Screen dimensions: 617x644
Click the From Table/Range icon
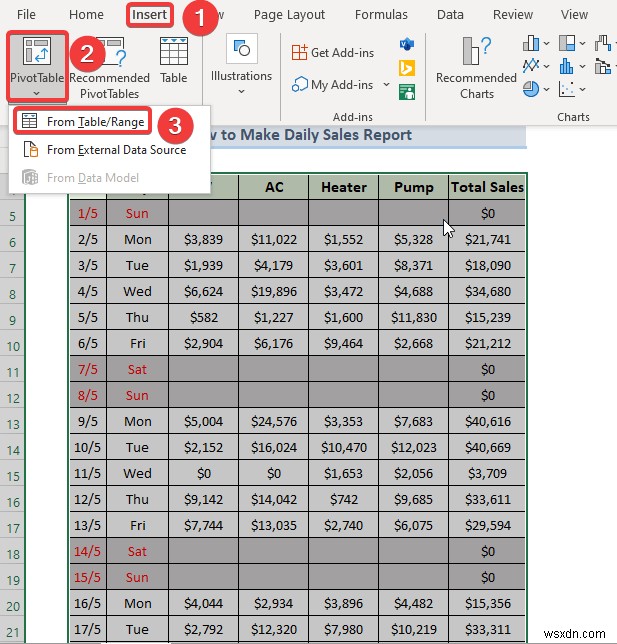(30, 121)
